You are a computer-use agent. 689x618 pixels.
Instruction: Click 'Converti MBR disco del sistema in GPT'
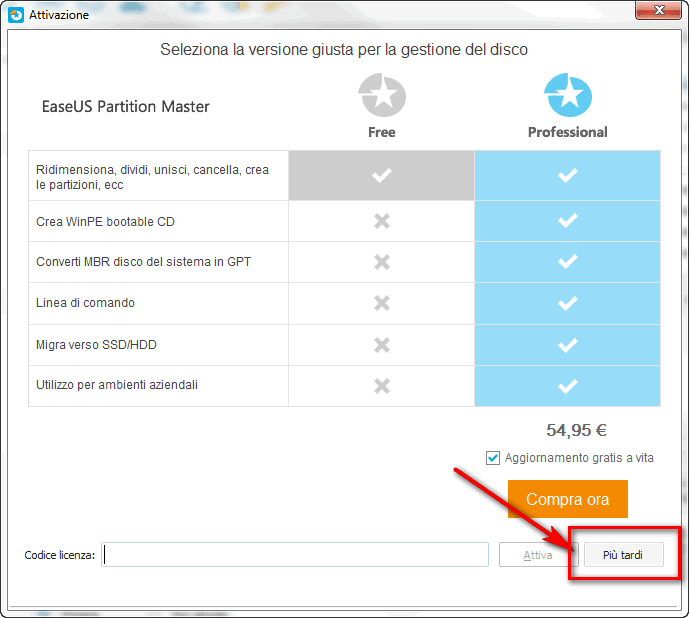click(x=143, y=262)
